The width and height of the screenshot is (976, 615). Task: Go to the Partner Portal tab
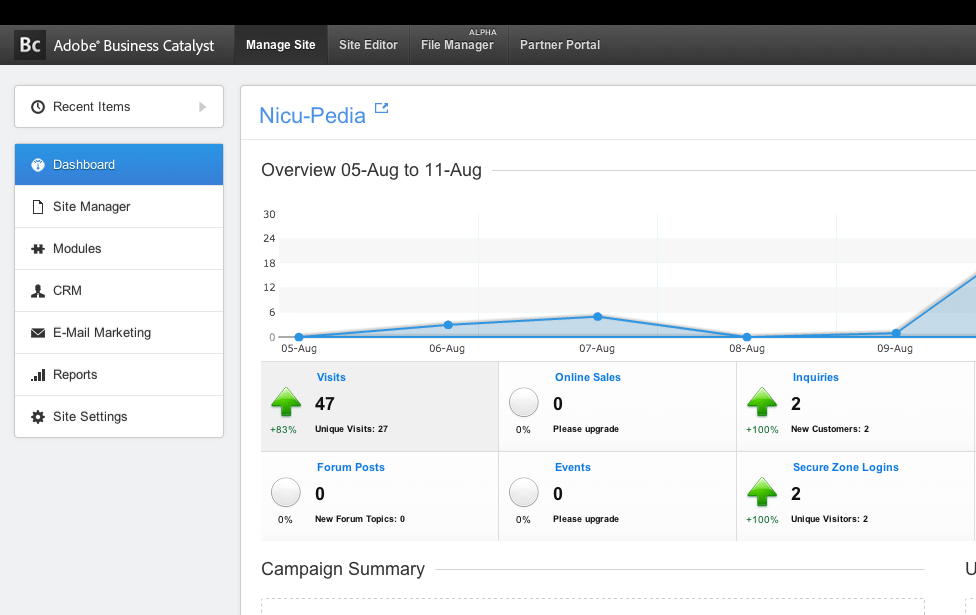pos(560,45)
